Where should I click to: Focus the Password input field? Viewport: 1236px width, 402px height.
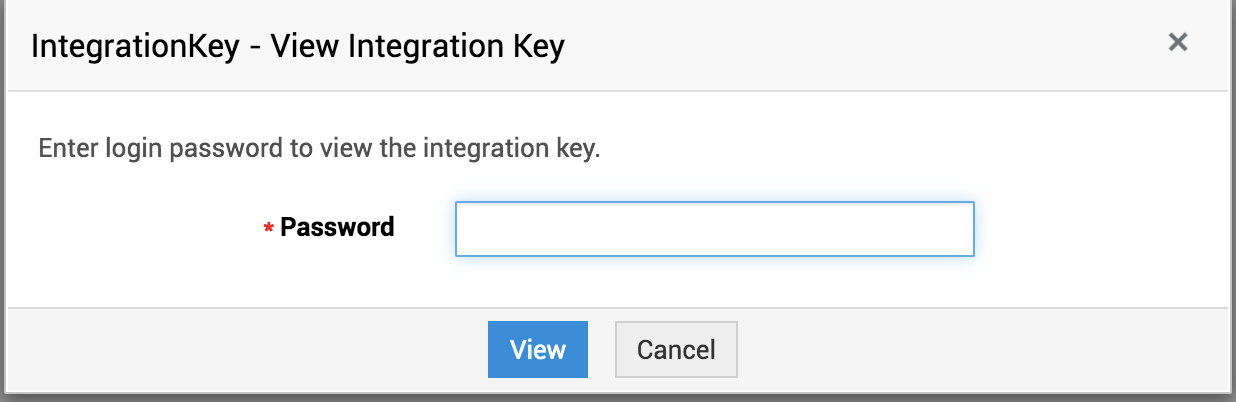click(714, 229)
